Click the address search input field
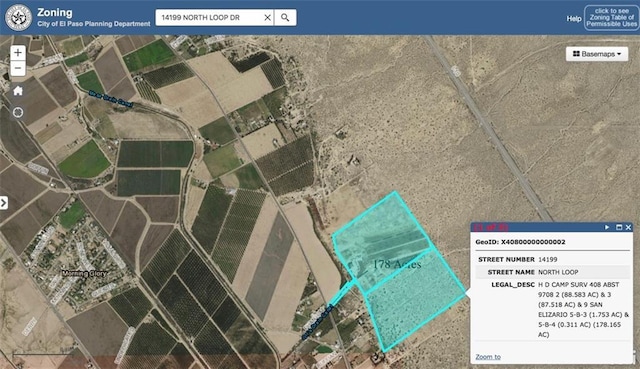This screenshot has height=369, width=640. point(210,18)
